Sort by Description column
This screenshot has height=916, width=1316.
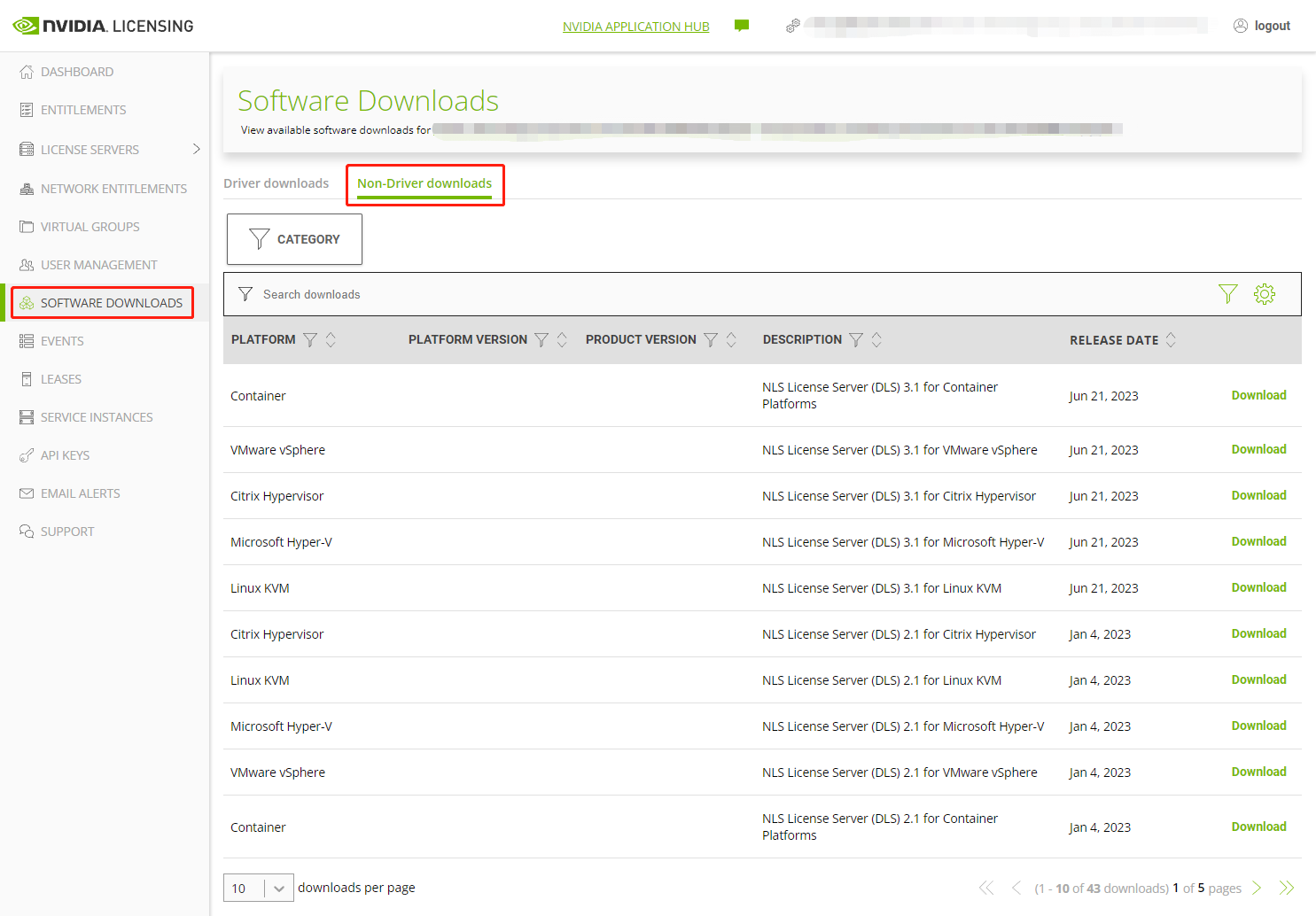(876, 340)
